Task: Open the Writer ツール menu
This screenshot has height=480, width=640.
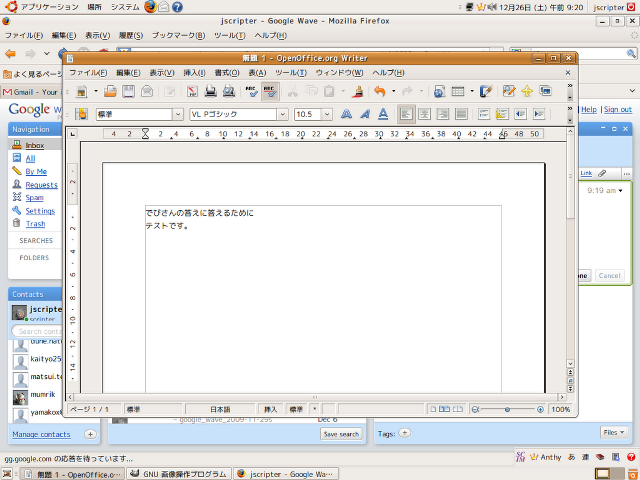Action: click(291, 73)
